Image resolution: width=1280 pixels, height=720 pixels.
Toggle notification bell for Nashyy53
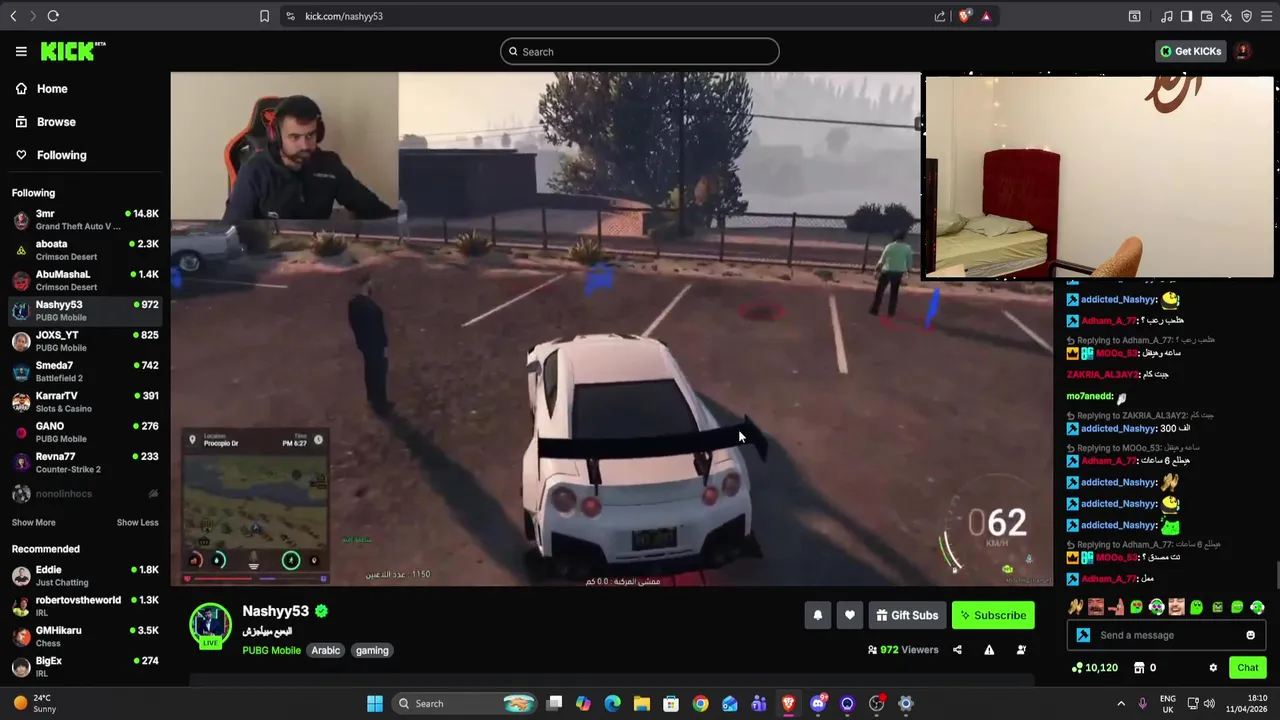[818, 615]
